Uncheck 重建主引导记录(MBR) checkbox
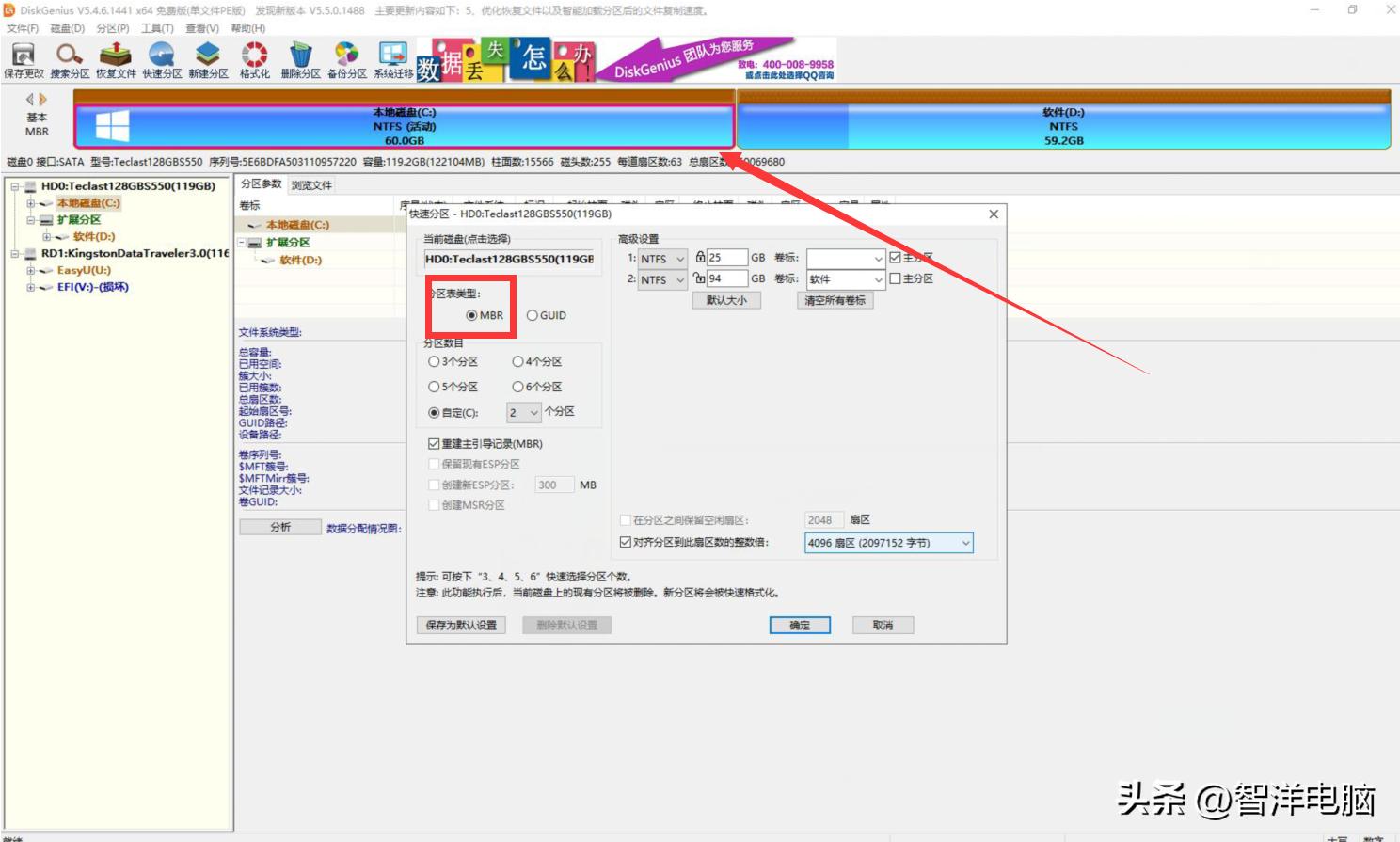Image resolution: width=1400 pixels, height=842 pixels. (434, 443)
